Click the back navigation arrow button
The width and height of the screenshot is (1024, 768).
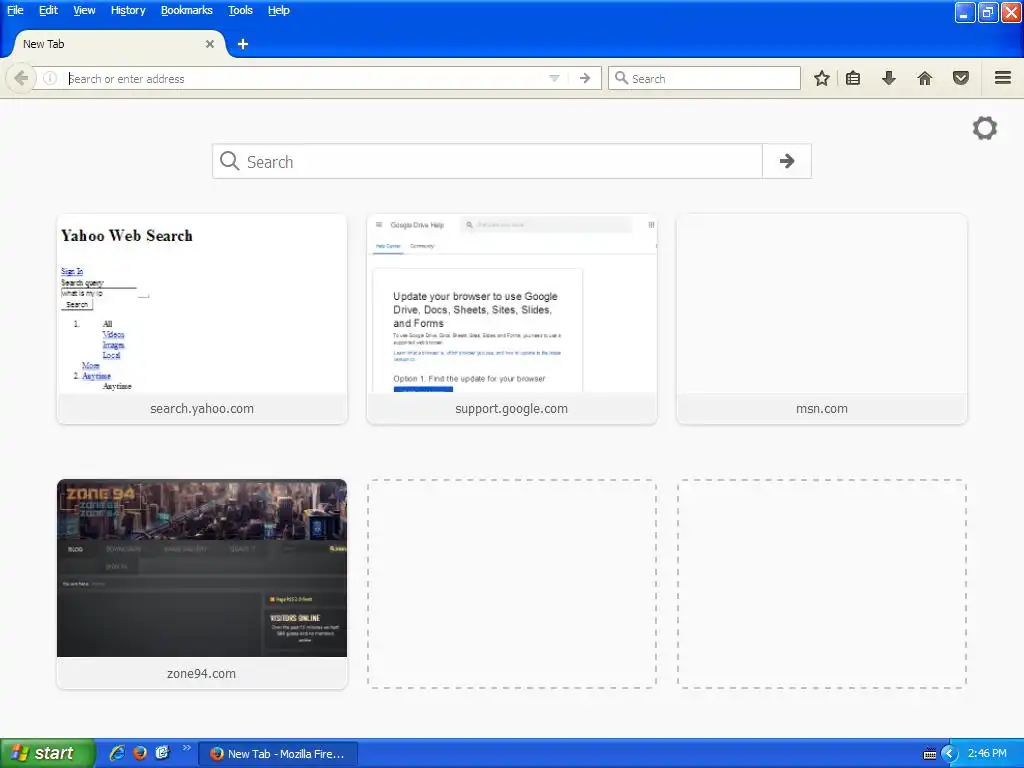point(21,78)
